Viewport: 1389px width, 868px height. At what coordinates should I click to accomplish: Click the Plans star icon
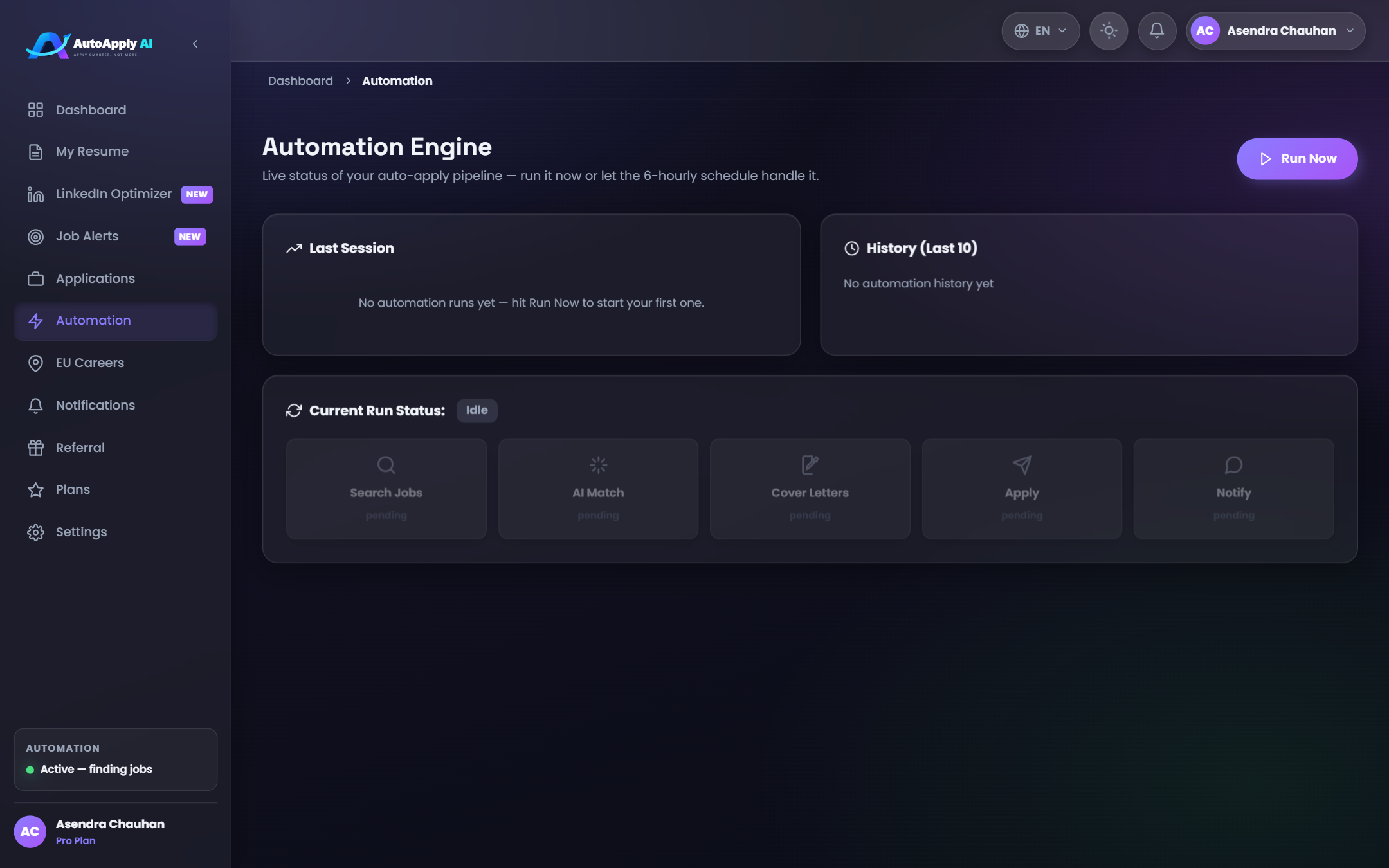click(35, 490)
